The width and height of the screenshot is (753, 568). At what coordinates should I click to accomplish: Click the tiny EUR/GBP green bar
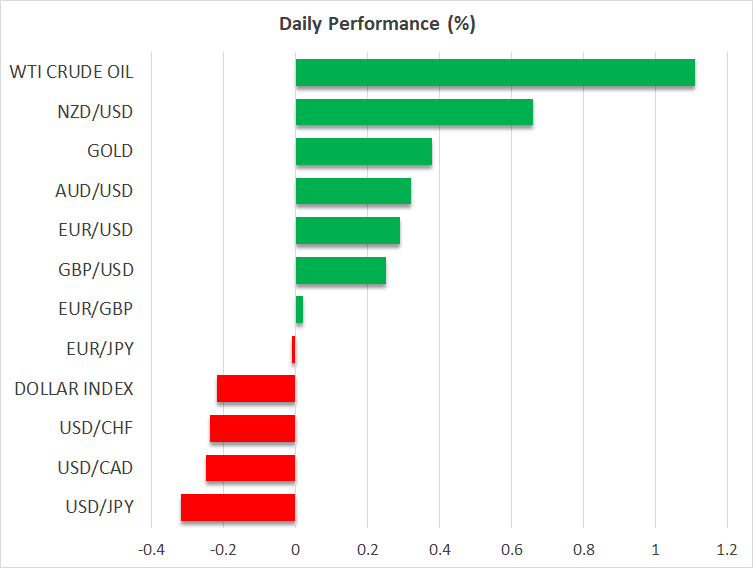click(299, 310)
